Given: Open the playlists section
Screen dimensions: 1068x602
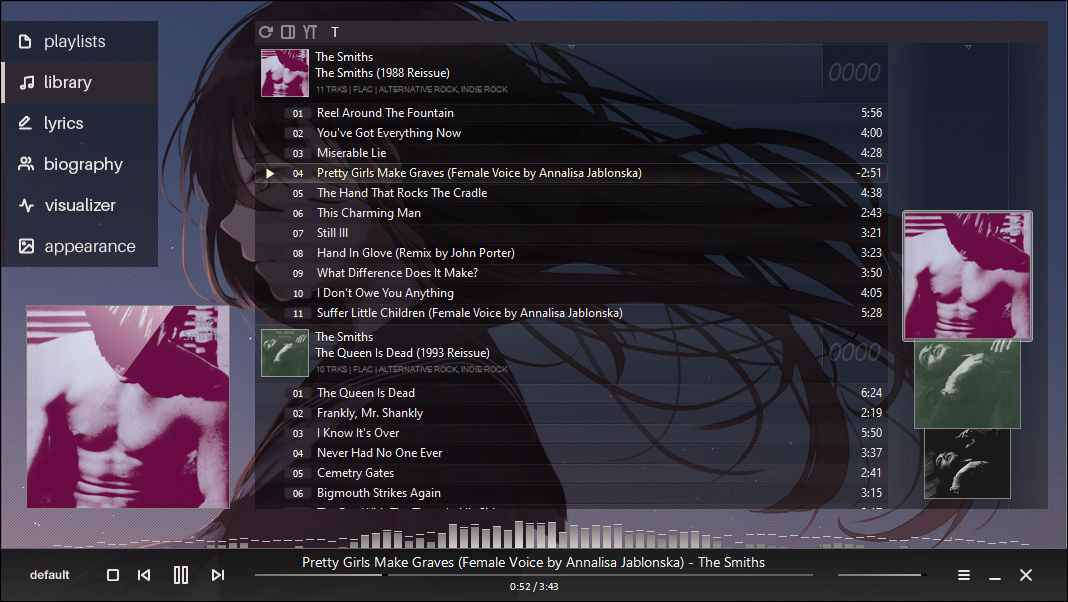Looking at the screenshot, I should [80, 42].
